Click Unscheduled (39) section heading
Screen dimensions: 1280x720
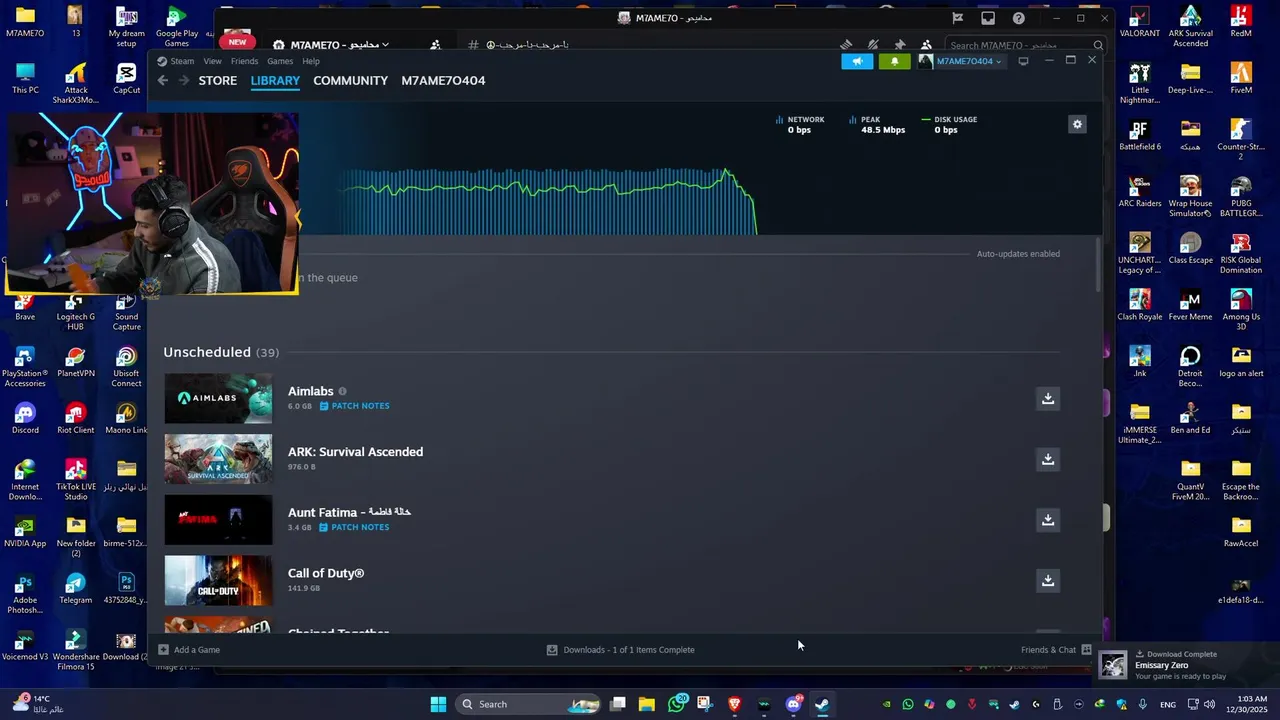point(221,352)
